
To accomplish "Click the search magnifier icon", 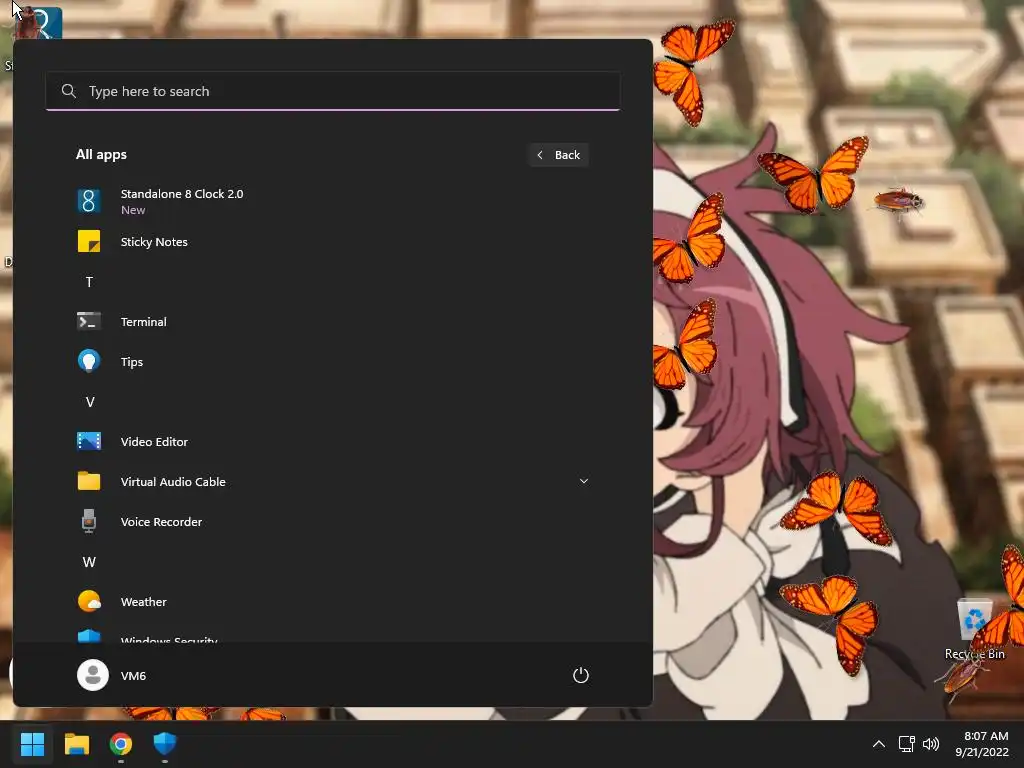I will 69,91.
